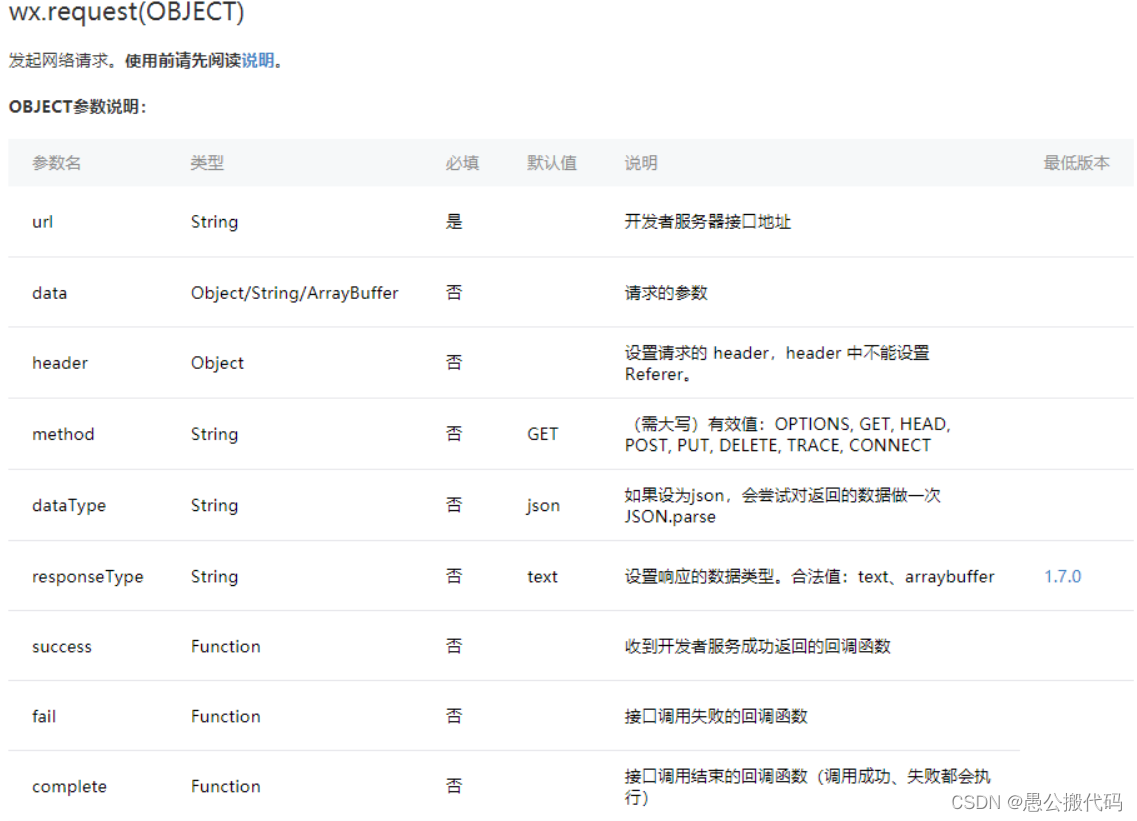Click the String type in dataType row
The image size is (1137, 821).
[x=215, y=506]
